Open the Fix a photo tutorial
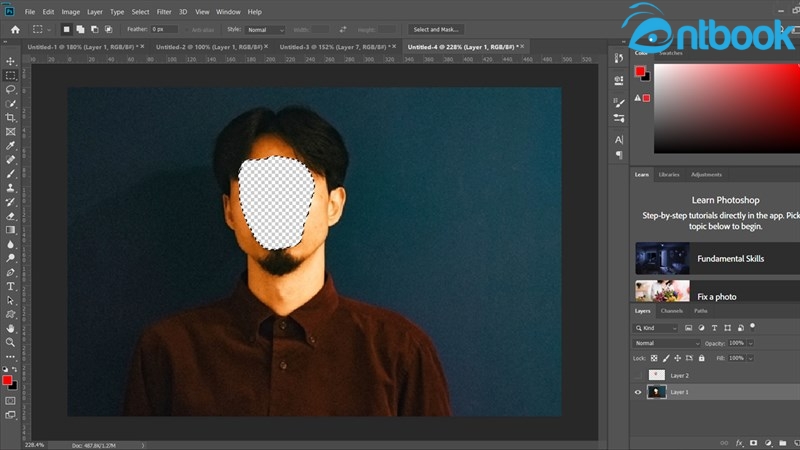This screenshot has height=450, width=800. click(x=717, y=291)
